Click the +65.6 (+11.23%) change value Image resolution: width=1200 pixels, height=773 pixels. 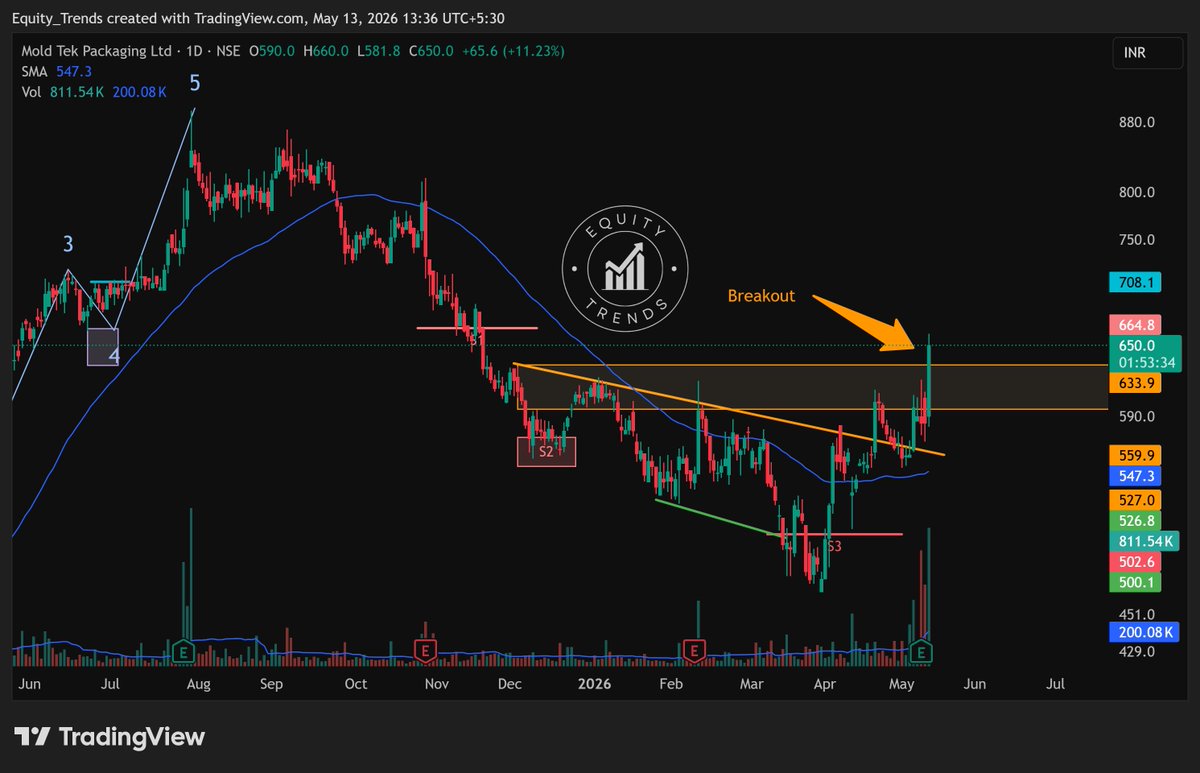pos(514,51)
